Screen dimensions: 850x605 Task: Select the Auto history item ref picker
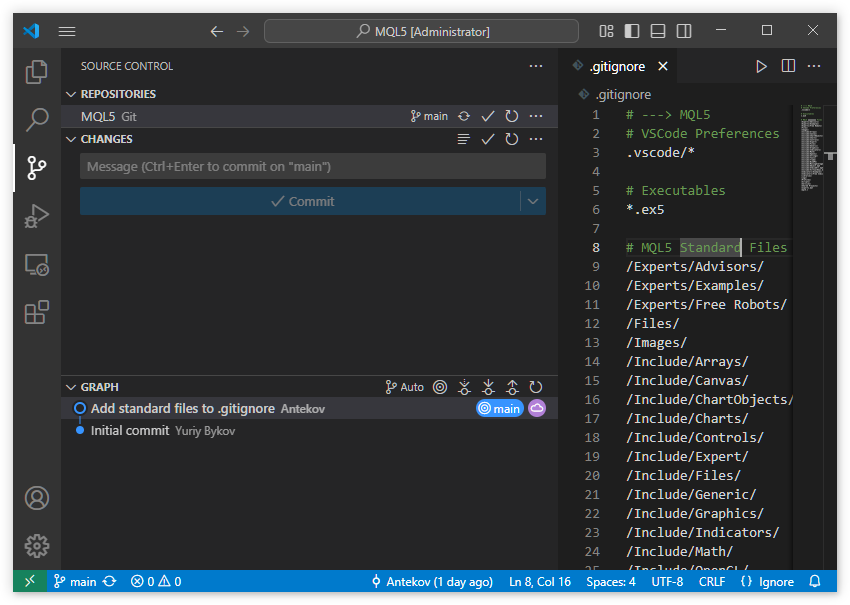pos(404,387)
